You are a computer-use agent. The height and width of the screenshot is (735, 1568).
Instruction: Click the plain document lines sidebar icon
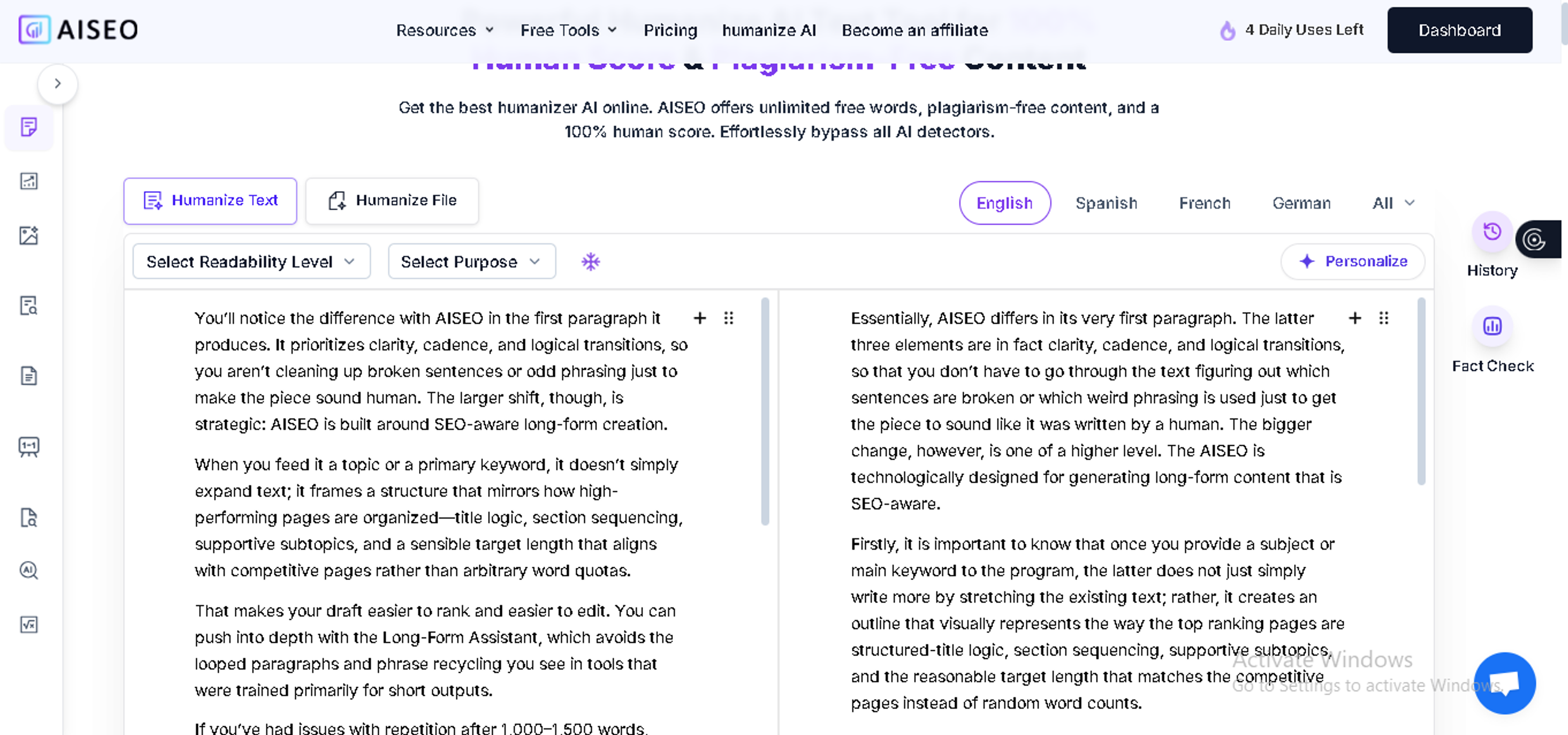click(29, 376)
